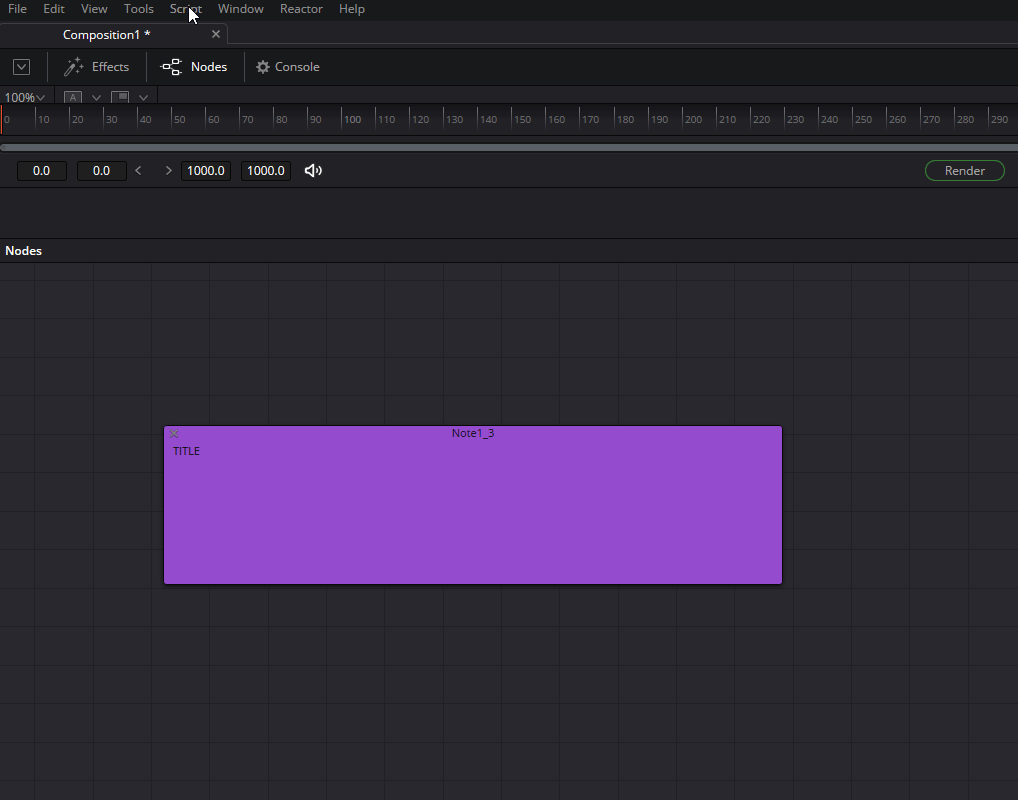Collapse the Note1_3 sticky note with its X icon

click(x=174, y=433)
